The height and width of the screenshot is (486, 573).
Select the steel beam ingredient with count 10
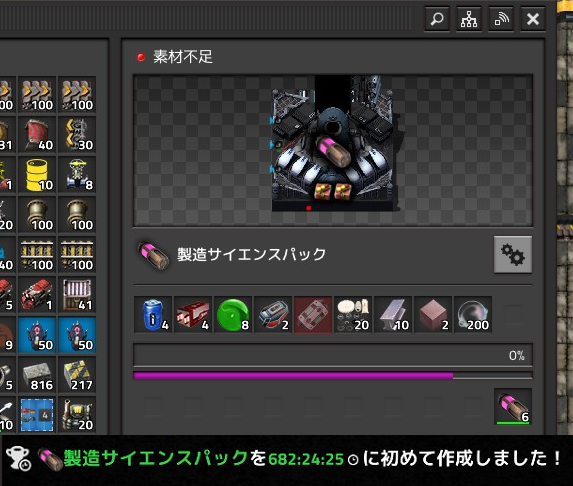393,315
